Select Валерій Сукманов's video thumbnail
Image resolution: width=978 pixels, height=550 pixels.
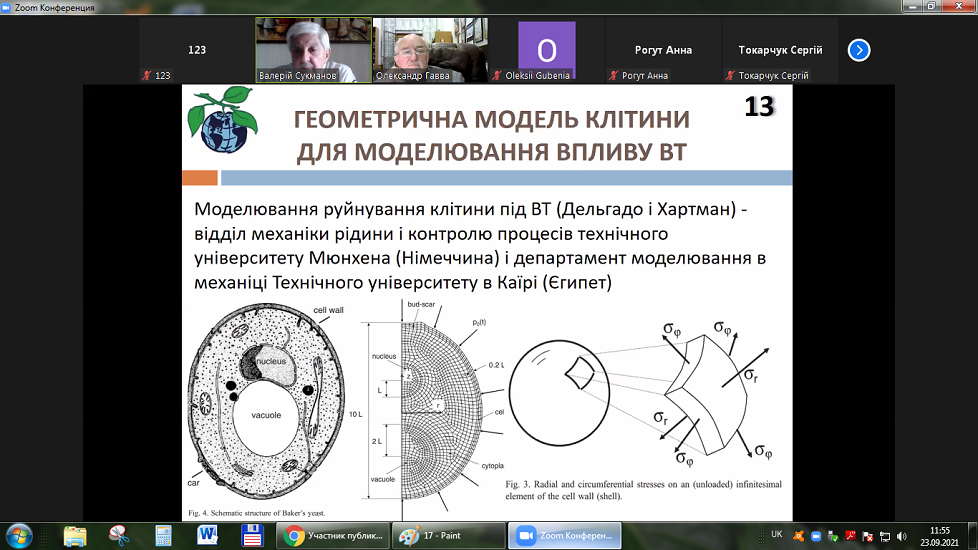tap(314, 50)
